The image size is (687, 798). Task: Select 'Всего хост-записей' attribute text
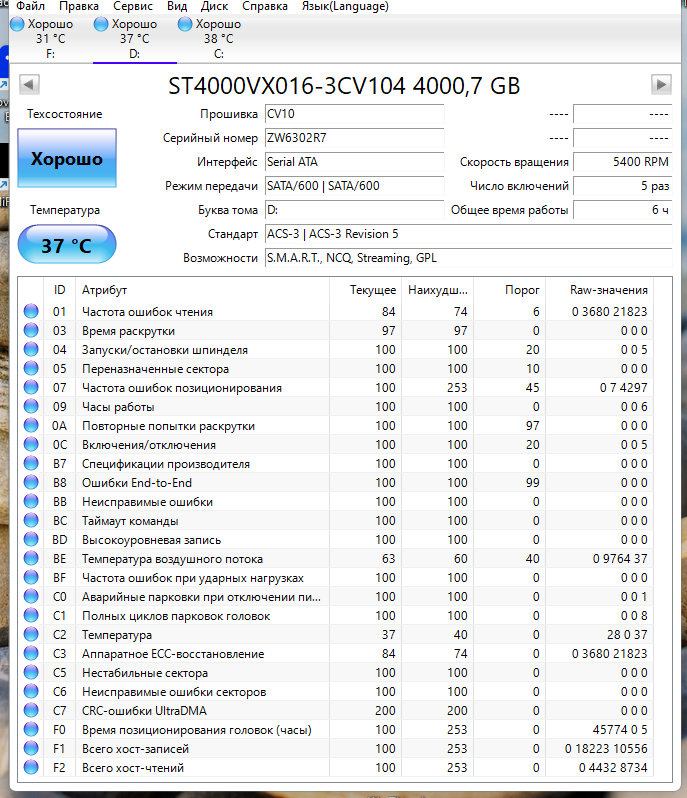pos(135,749)
